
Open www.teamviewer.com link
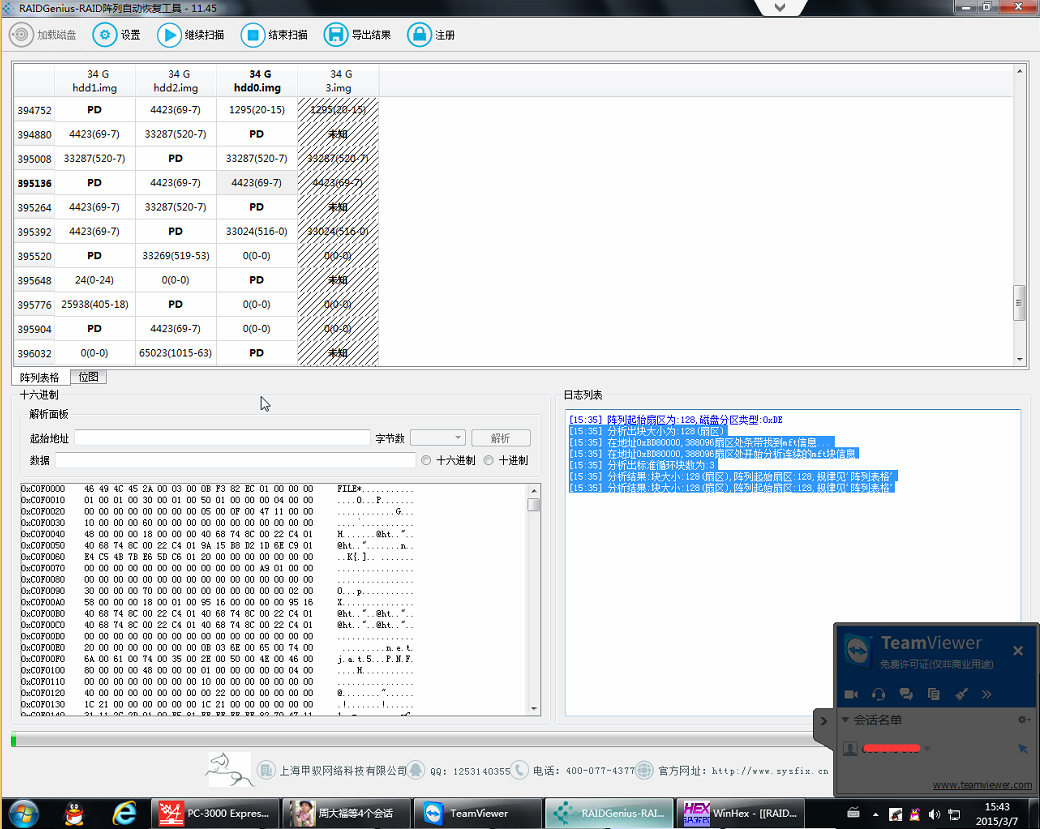pos(982,785)
